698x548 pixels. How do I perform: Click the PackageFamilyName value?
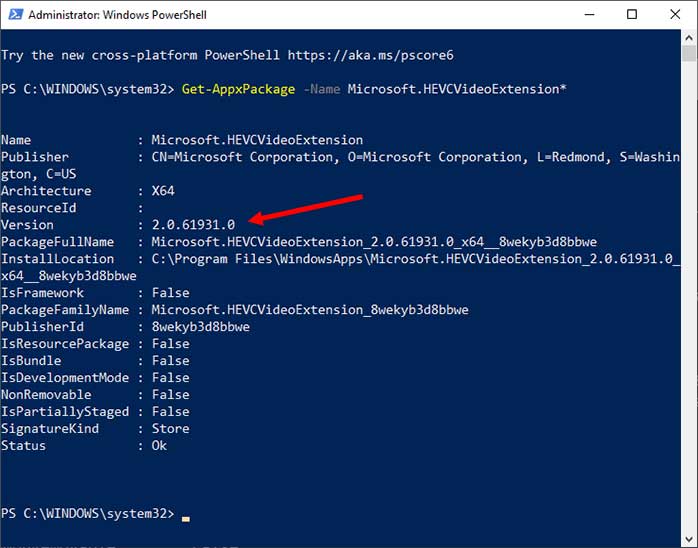point(309,310)
